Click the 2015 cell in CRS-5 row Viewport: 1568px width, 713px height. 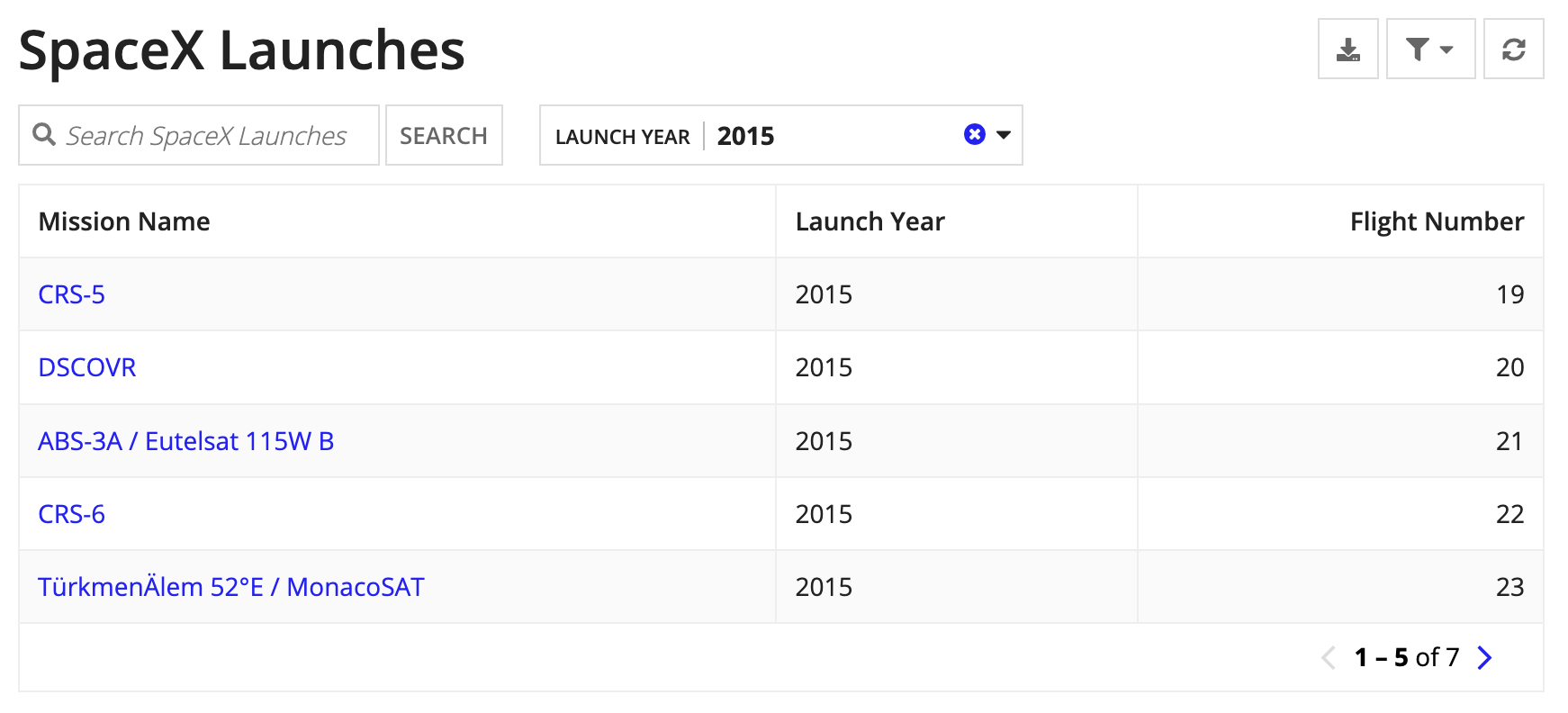coord(957,294)
